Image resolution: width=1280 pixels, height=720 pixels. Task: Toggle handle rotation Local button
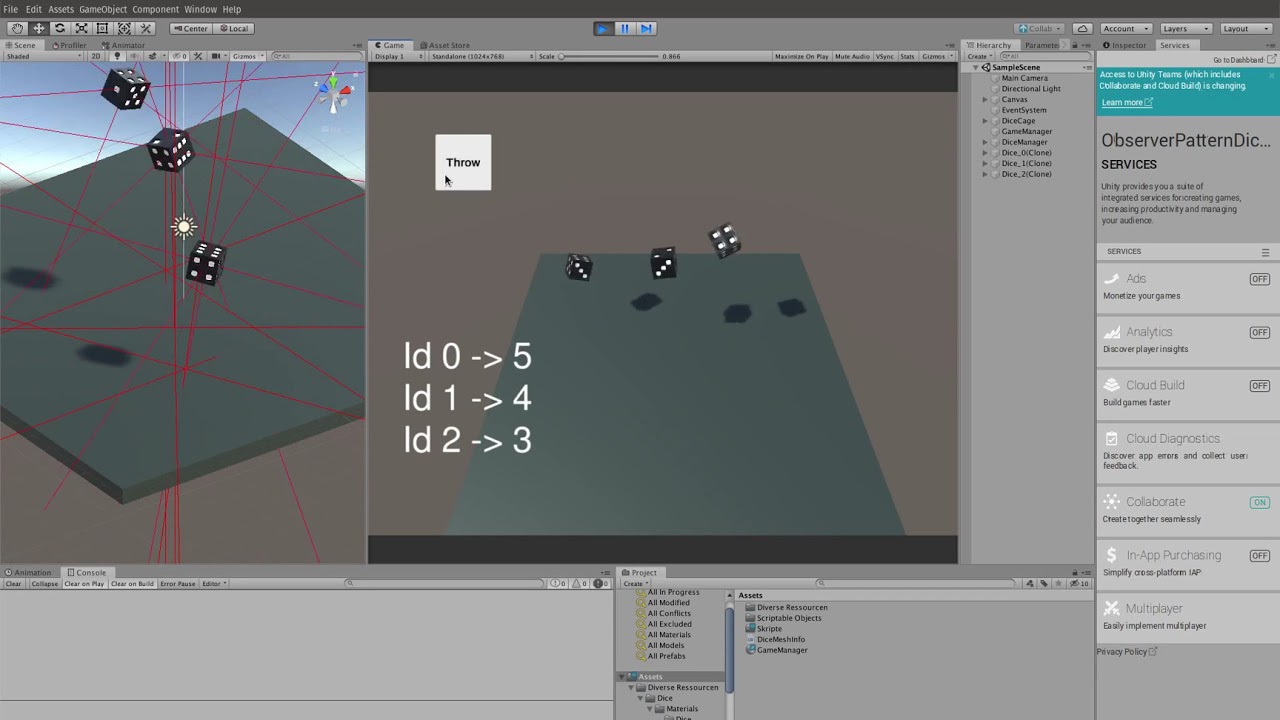click(x=234, y=28)
